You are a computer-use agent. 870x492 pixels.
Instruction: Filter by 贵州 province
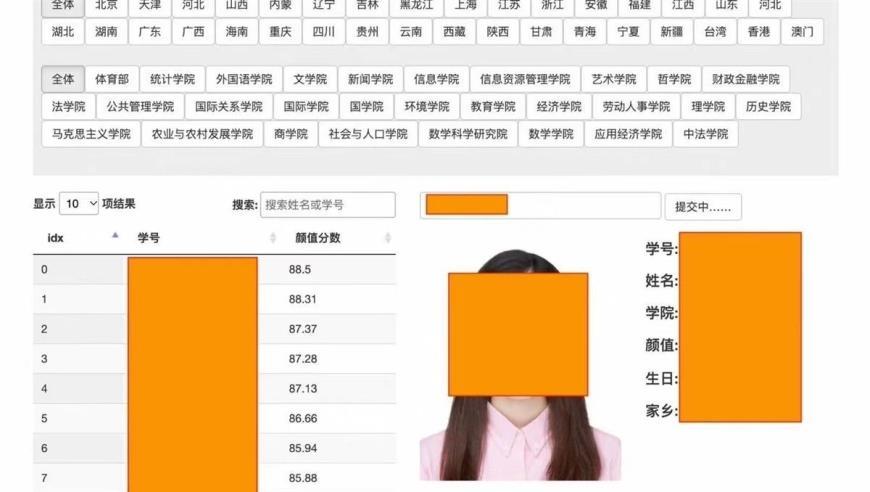pyautogui.click(x=367, y=32)
